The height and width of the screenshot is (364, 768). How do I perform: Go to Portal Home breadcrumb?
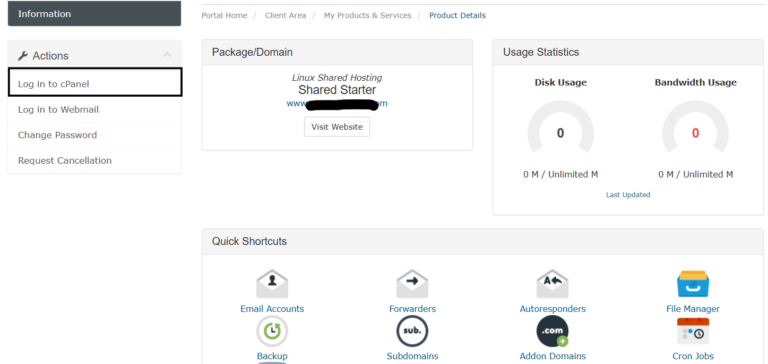(224, 16)
